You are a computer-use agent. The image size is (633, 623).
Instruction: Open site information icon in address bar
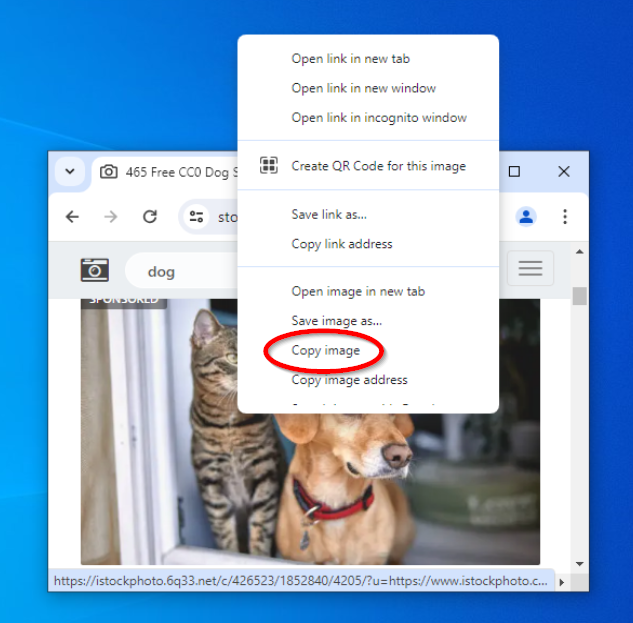[x=197, y=217]
